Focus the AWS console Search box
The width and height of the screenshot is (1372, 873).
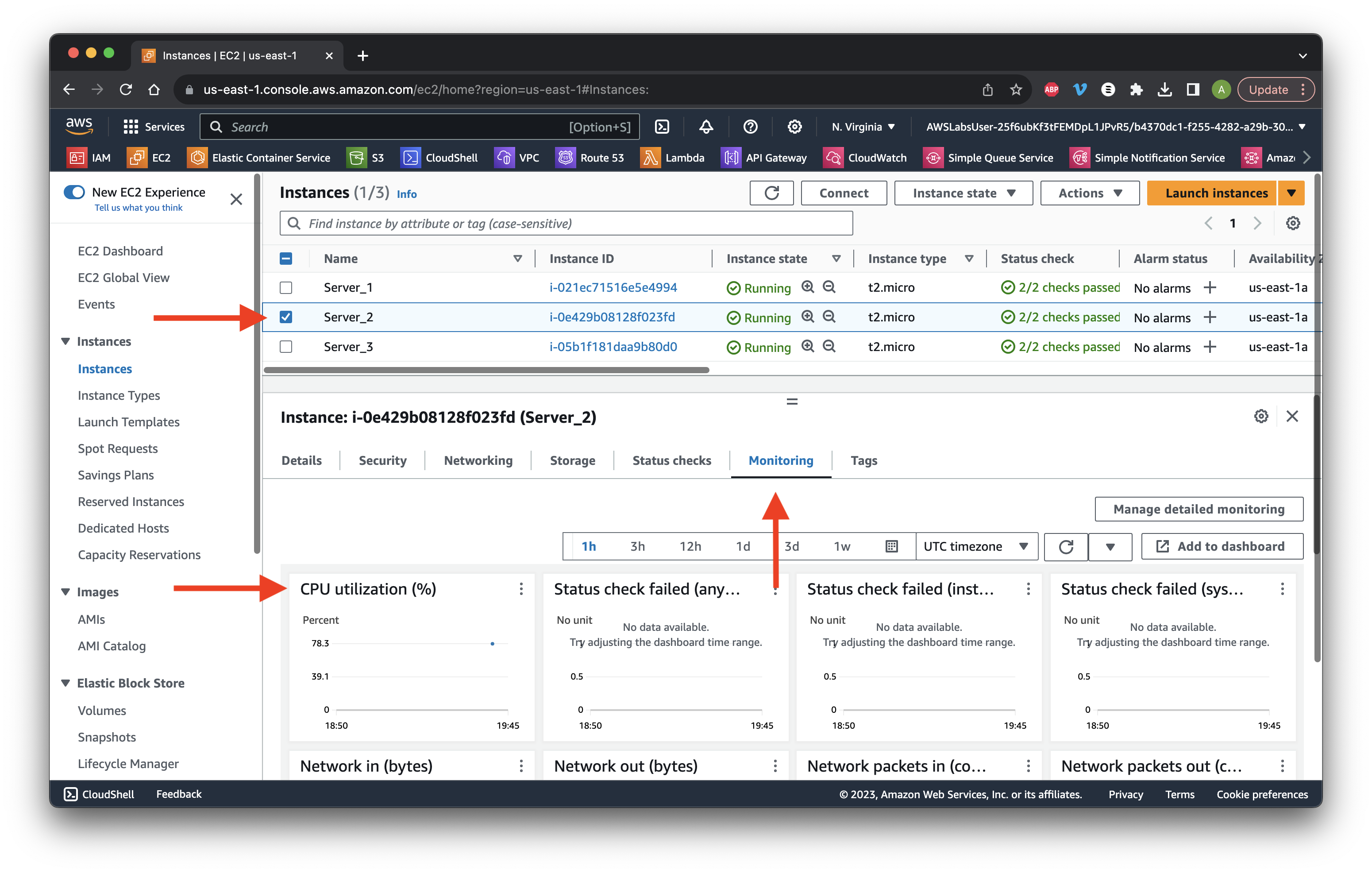[420, 127]
